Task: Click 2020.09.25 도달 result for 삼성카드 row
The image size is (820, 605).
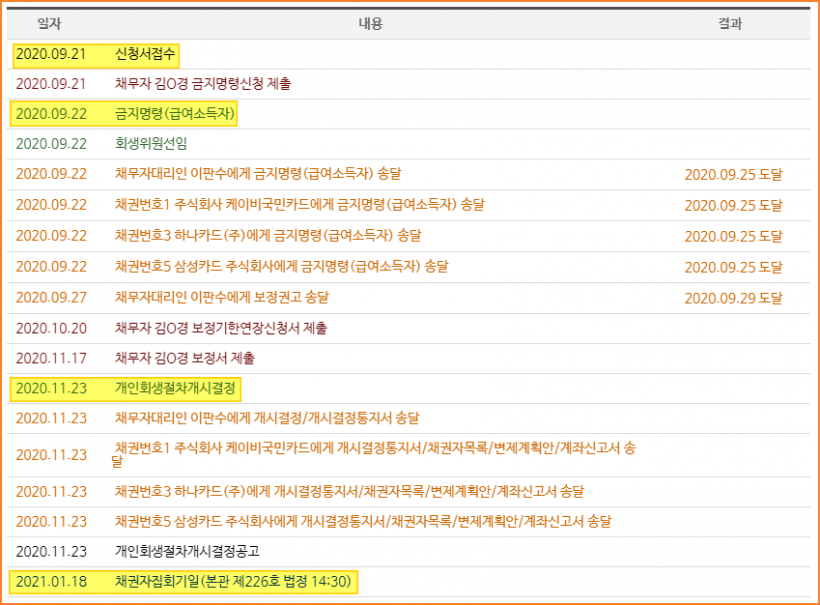Action: (734, 267)
